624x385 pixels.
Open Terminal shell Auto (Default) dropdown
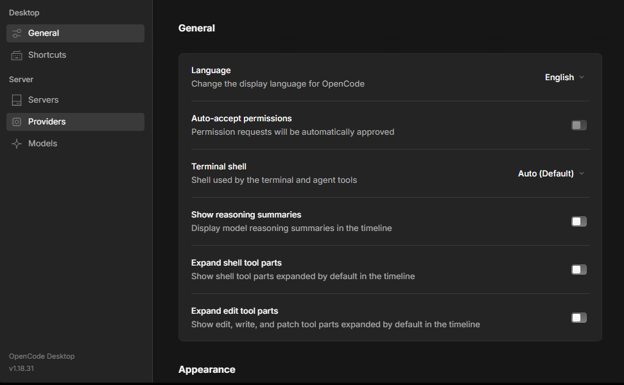[551, 174]
